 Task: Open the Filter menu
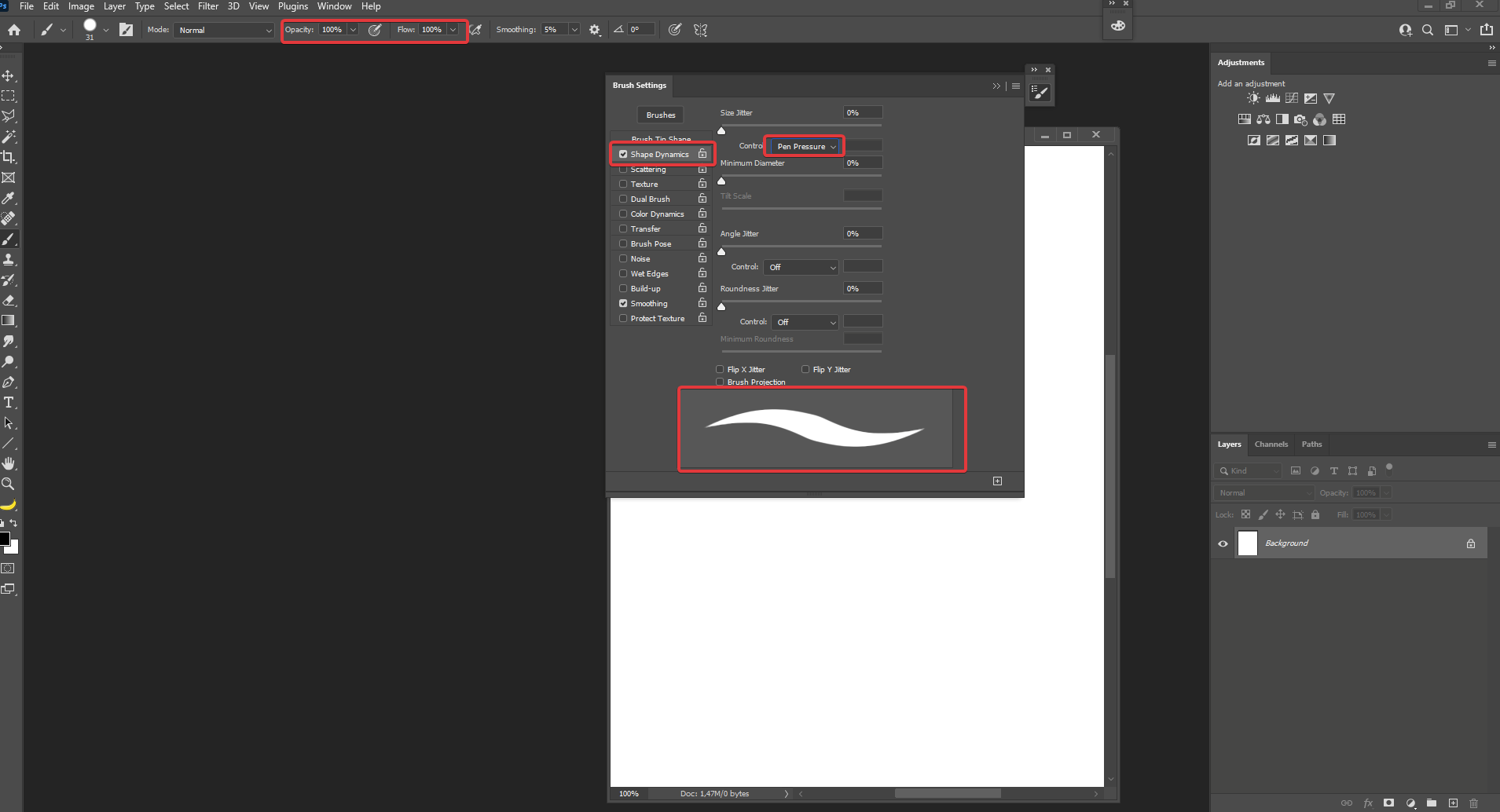208,6
